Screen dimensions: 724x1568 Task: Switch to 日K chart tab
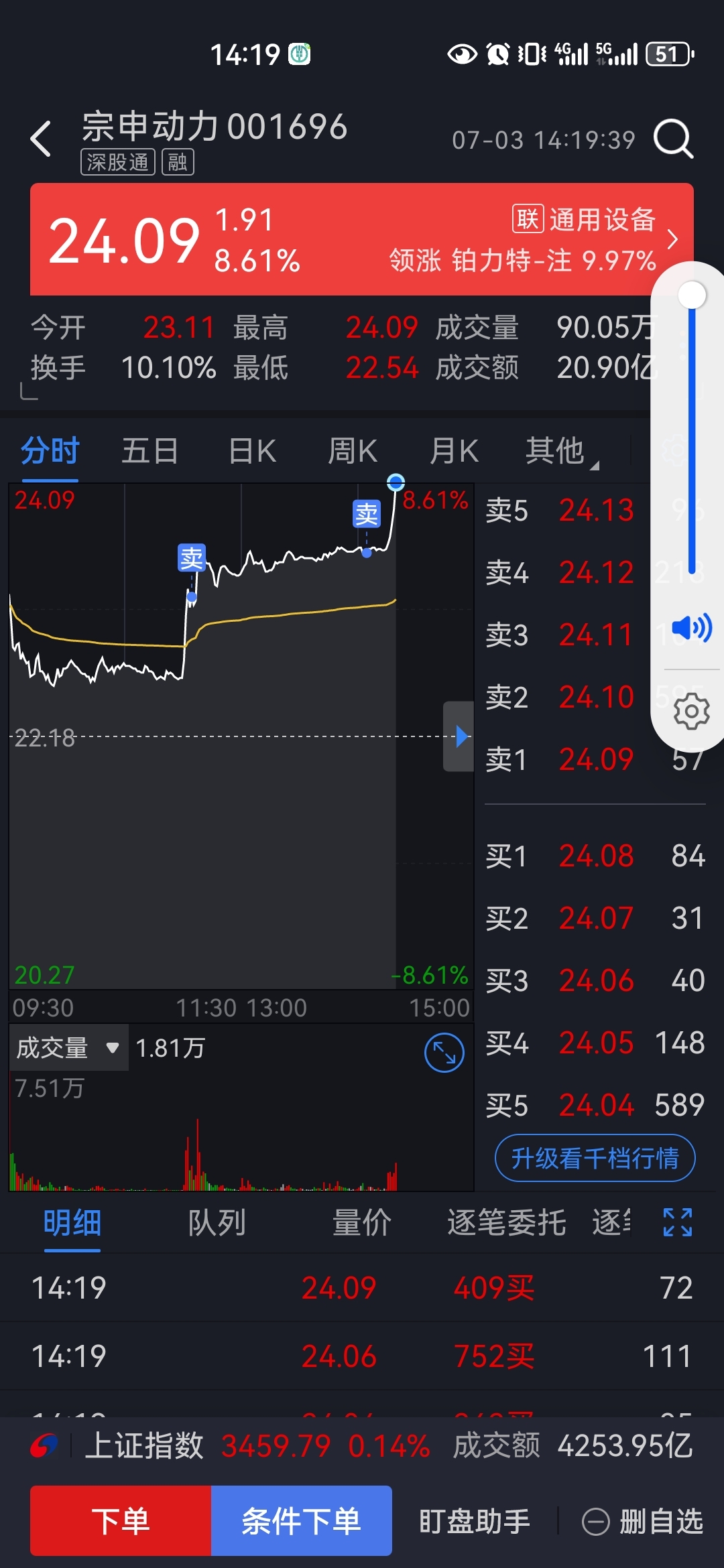[x=252, y=450]
